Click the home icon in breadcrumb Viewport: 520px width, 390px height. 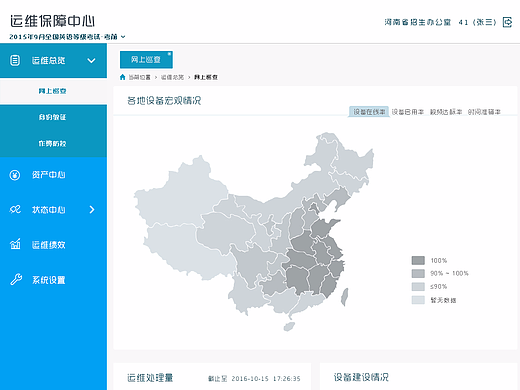(122, 77)
